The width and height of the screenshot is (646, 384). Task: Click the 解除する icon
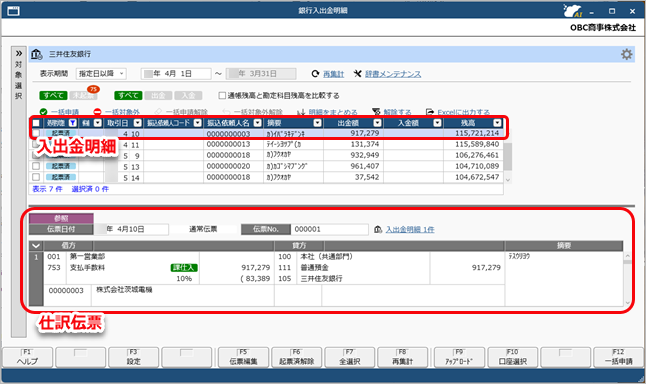click(x=376, y=112)
